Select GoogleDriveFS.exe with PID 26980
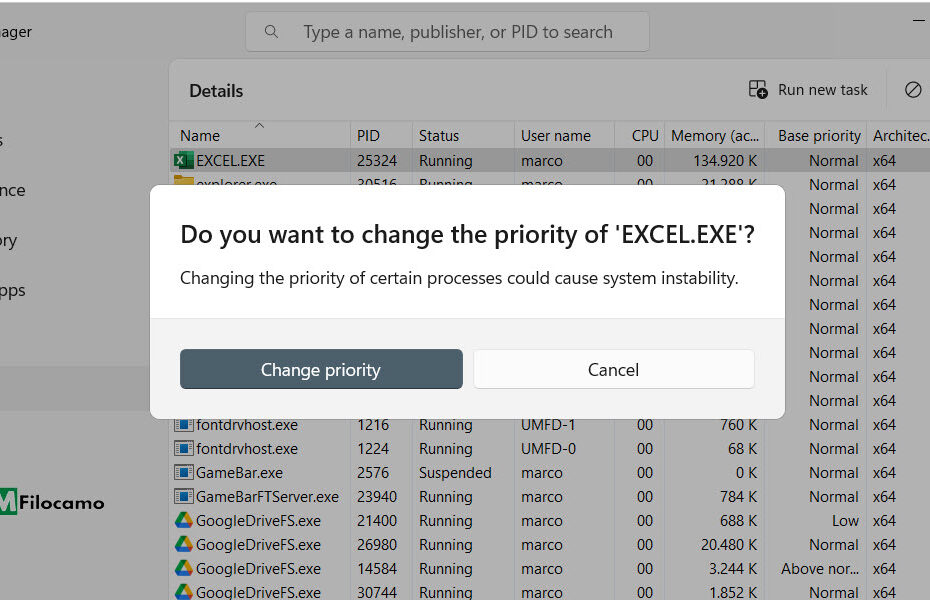This screenshot has height=600, width=930. (258, 545)
